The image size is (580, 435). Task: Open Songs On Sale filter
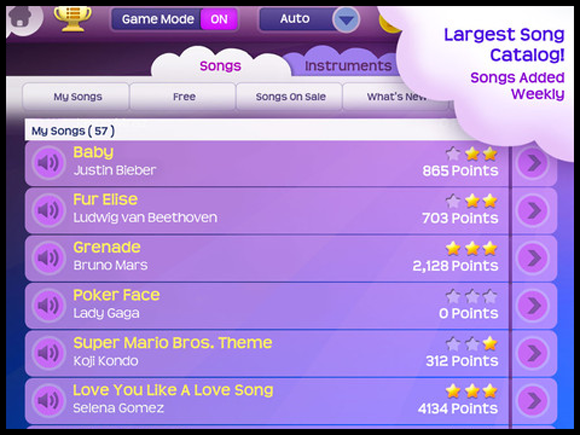290,97
